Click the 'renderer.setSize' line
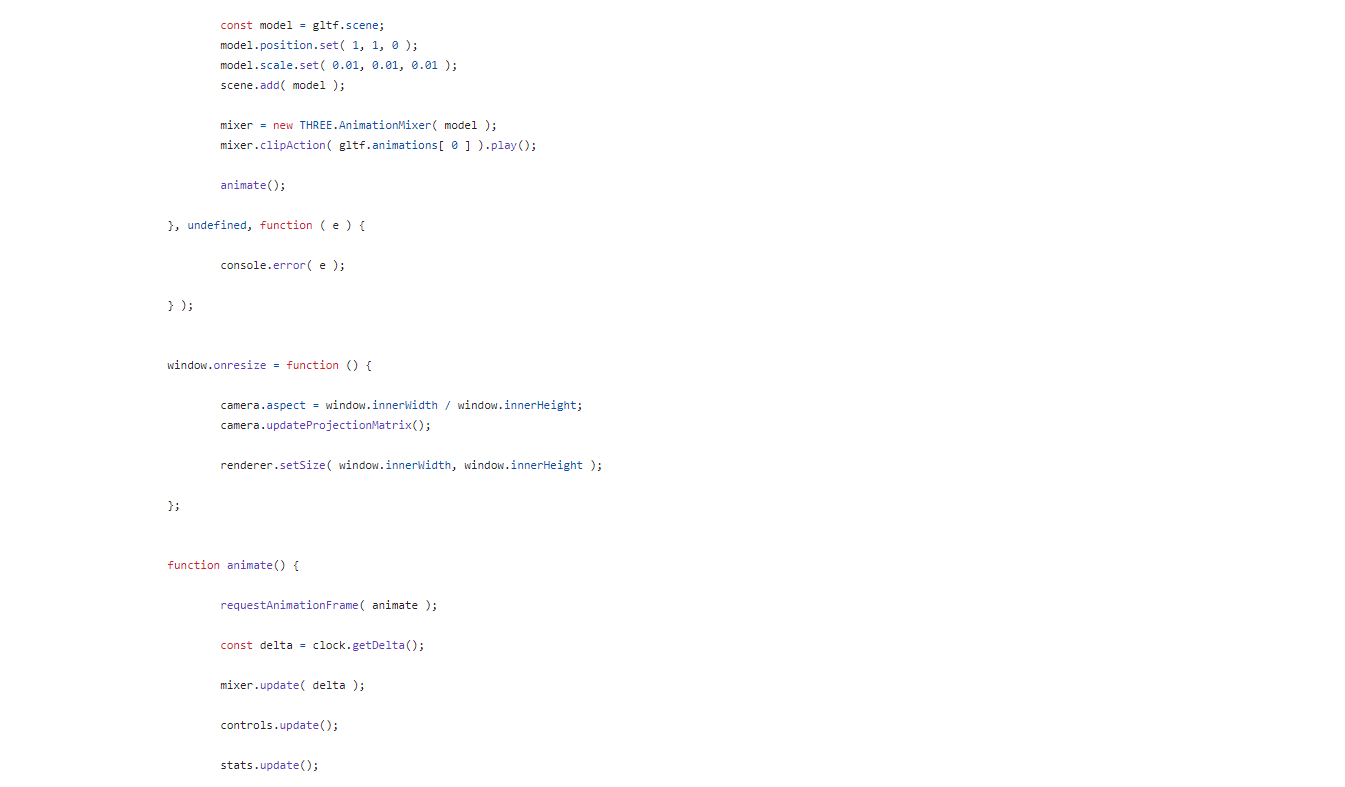This screenshot has height=787, width=1345. 411,465
